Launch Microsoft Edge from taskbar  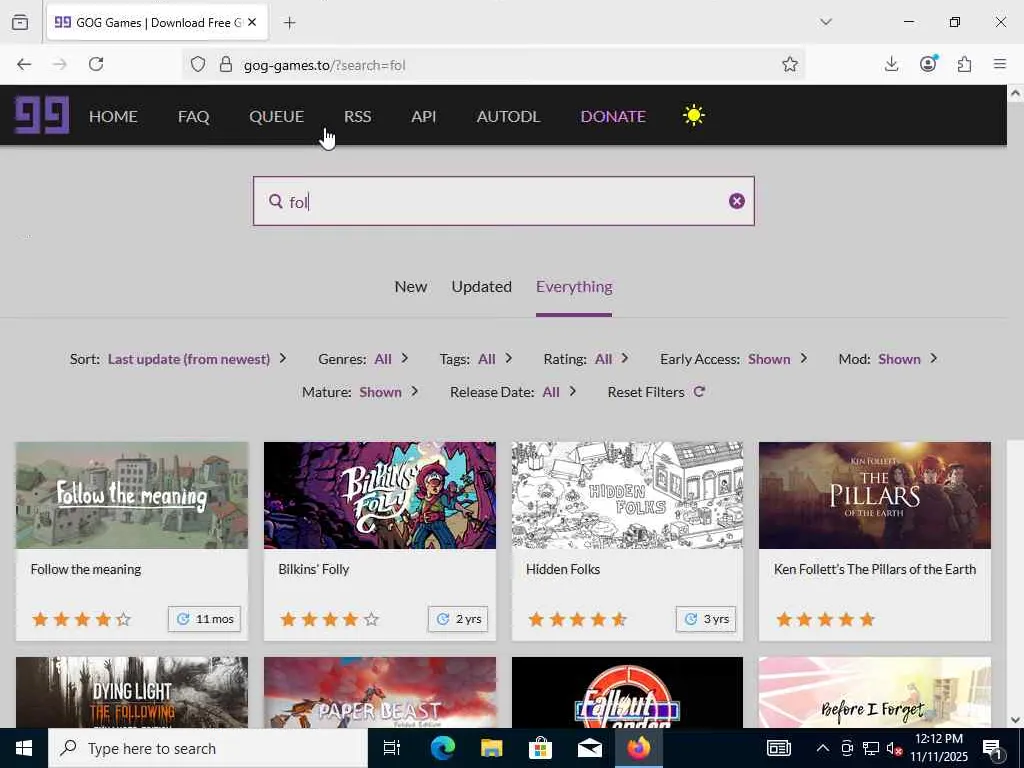(442, 748)
